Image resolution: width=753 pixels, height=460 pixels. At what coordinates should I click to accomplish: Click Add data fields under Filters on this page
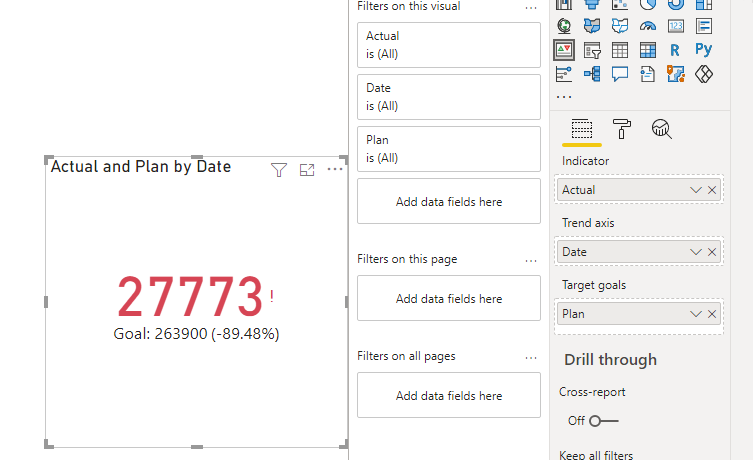(449, 298)
